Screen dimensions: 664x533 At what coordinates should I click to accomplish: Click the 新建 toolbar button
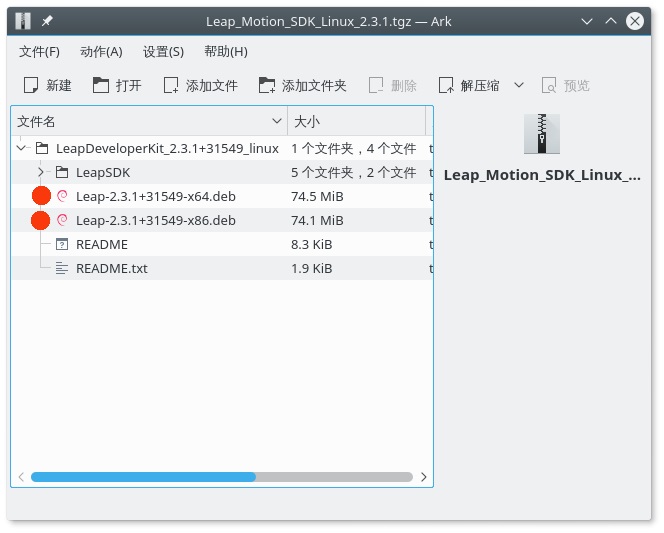click(47, 86)
